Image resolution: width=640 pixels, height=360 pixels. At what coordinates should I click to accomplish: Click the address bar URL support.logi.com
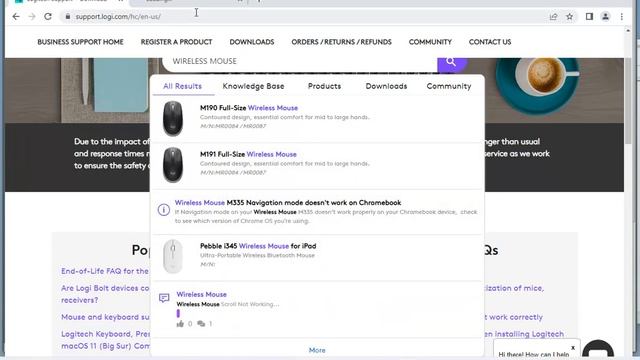(118, 17)
